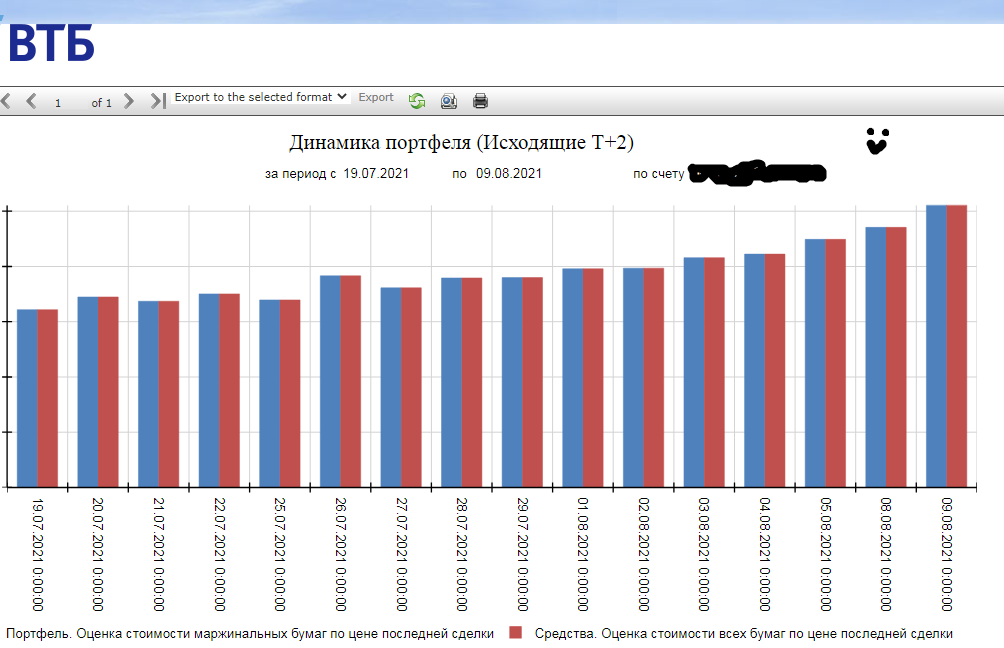Click the 03.08.2021 red bar

pos(715,372)
